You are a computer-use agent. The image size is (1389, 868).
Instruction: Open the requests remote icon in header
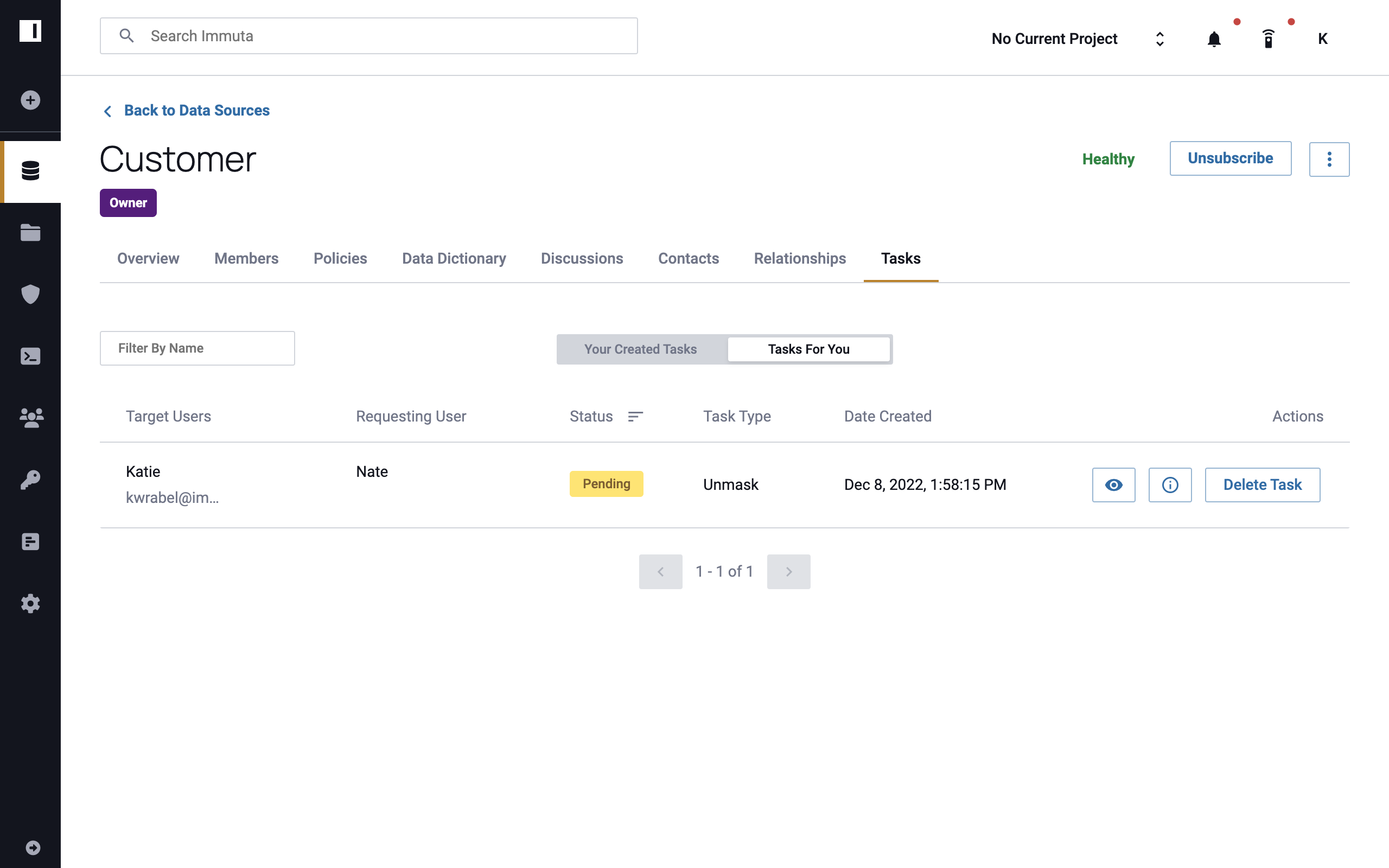tap(1269, 39)
